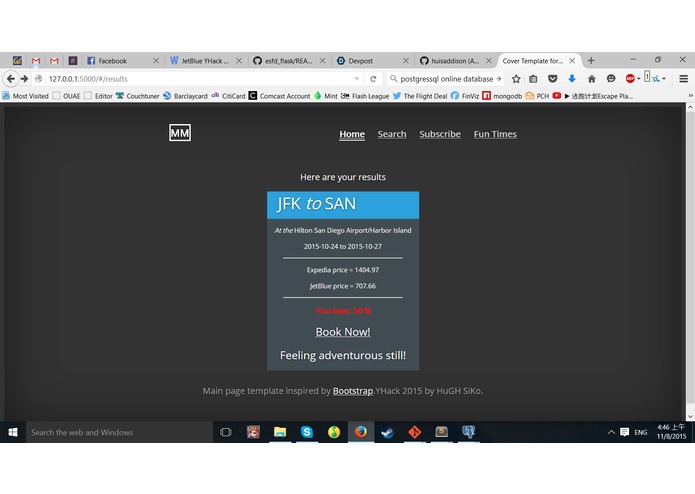Viewport: 695px width, 494px height.
Task: Open the pinned Slack tab
Action: pyautogui.click(x=73, y=61)
